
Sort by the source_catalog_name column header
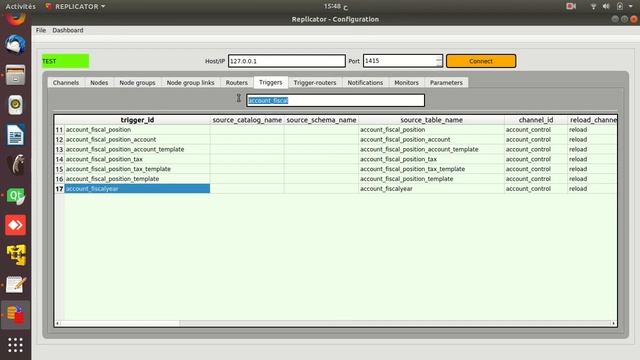pyautogui.click(x=247, y=120)
